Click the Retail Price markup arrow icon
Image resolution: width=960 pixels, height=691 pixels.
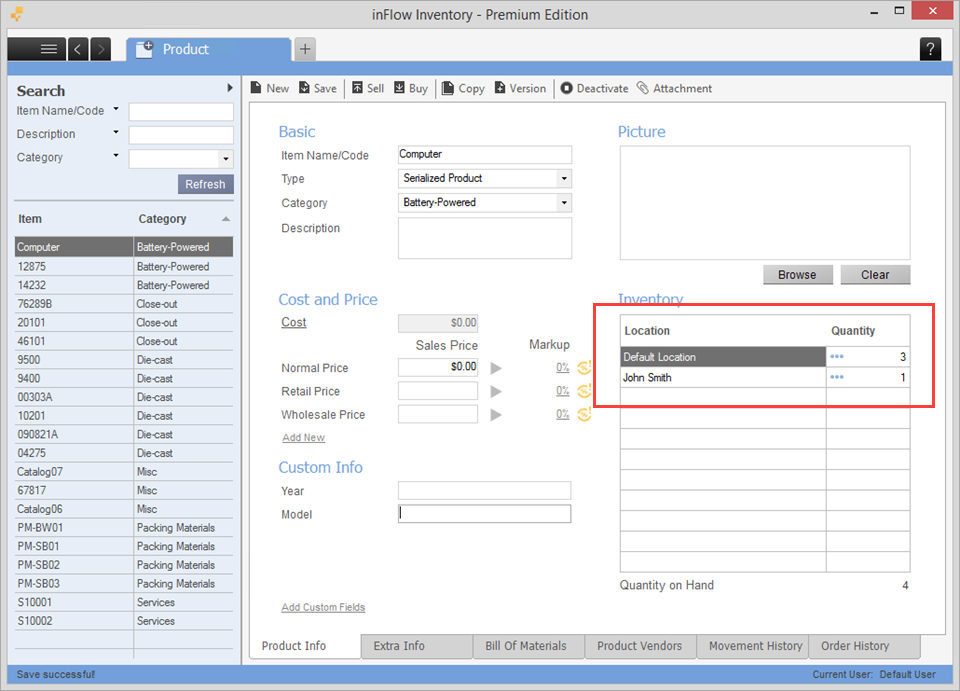pyautogui.click(x=496, y=391)
